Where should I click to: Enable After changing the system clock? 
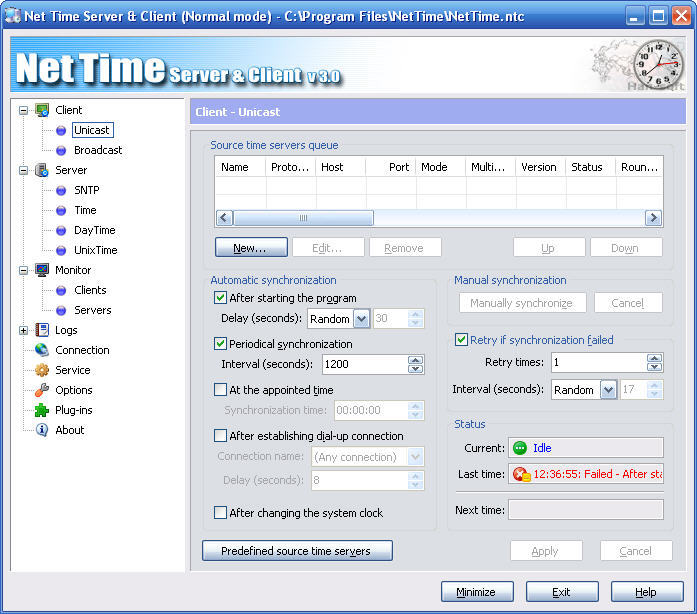[220, 513]
